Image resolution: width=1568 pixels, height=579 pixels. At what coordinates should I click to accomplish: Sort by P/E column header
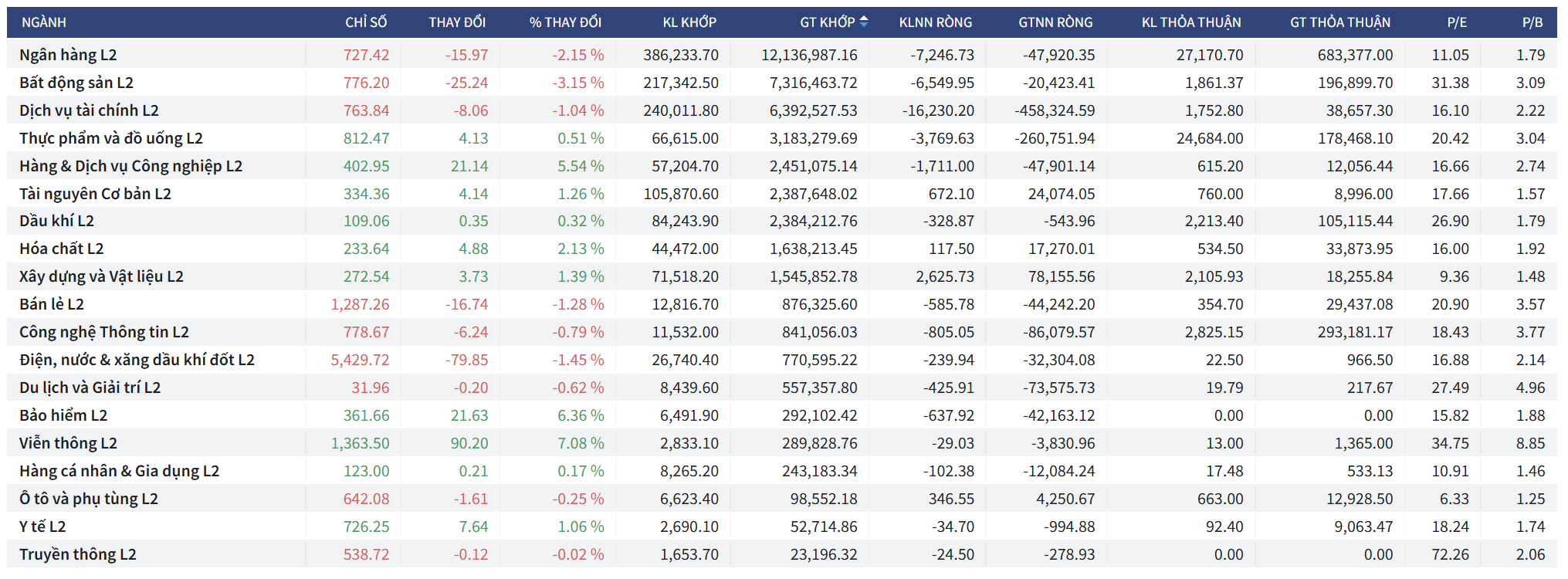tap(1457, 22)
